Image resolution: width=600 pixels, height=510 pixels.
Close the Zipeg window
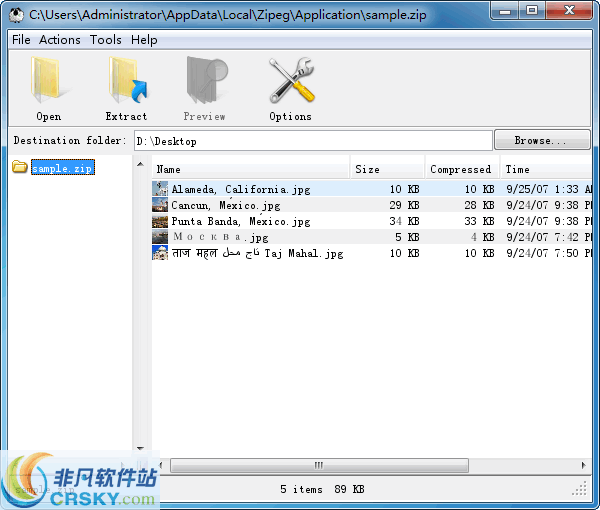pos(569,11)
